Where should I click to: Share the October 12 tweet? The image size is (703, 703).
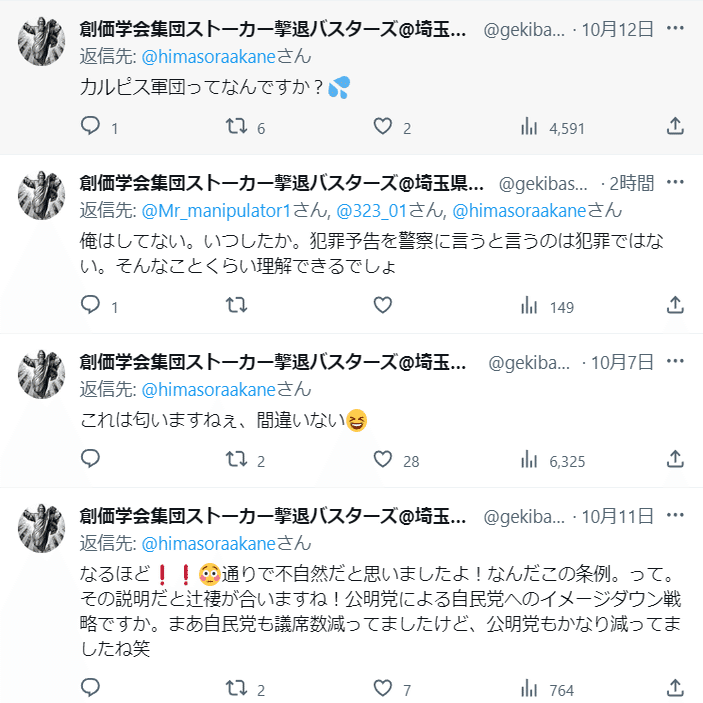tap(675, 127)
